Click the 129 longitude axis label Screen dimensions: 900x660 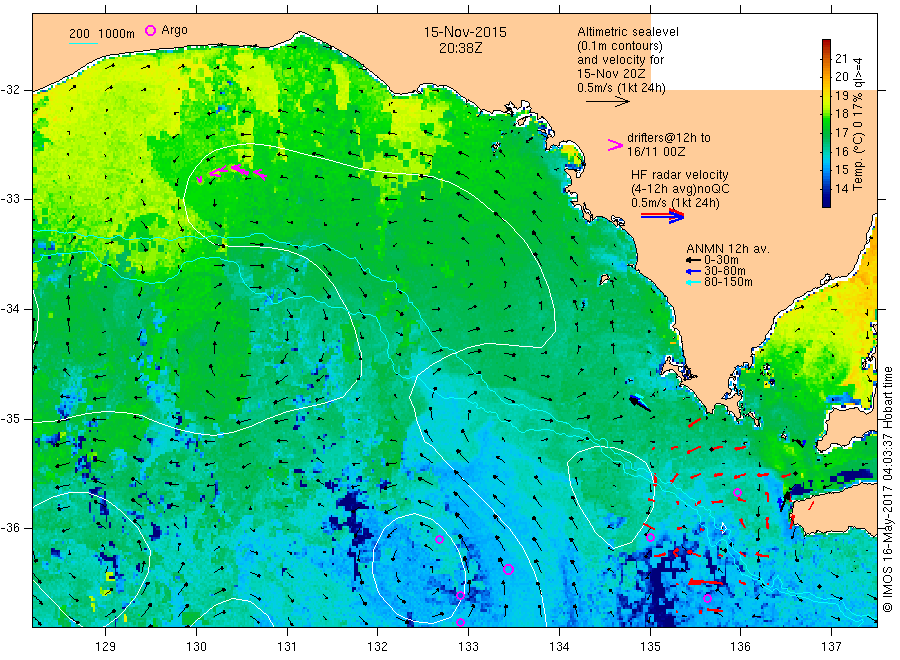(x=106, y=647)
